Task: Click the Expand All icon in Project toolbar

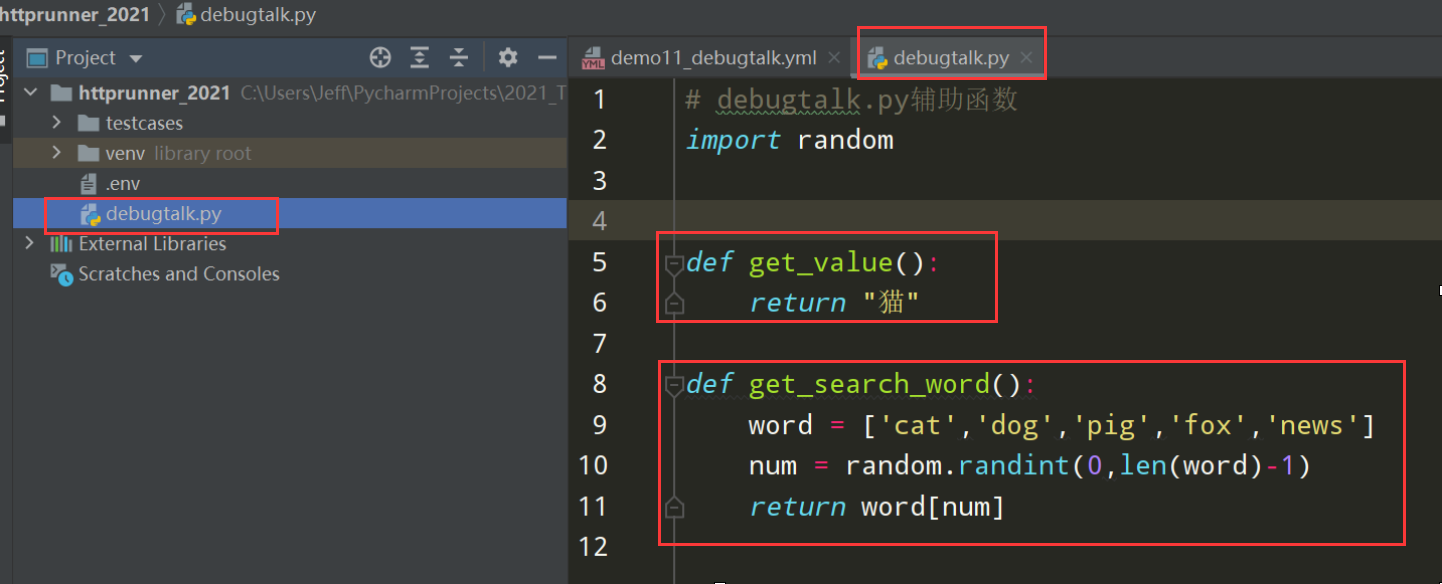Action: (x=419, y=58)
